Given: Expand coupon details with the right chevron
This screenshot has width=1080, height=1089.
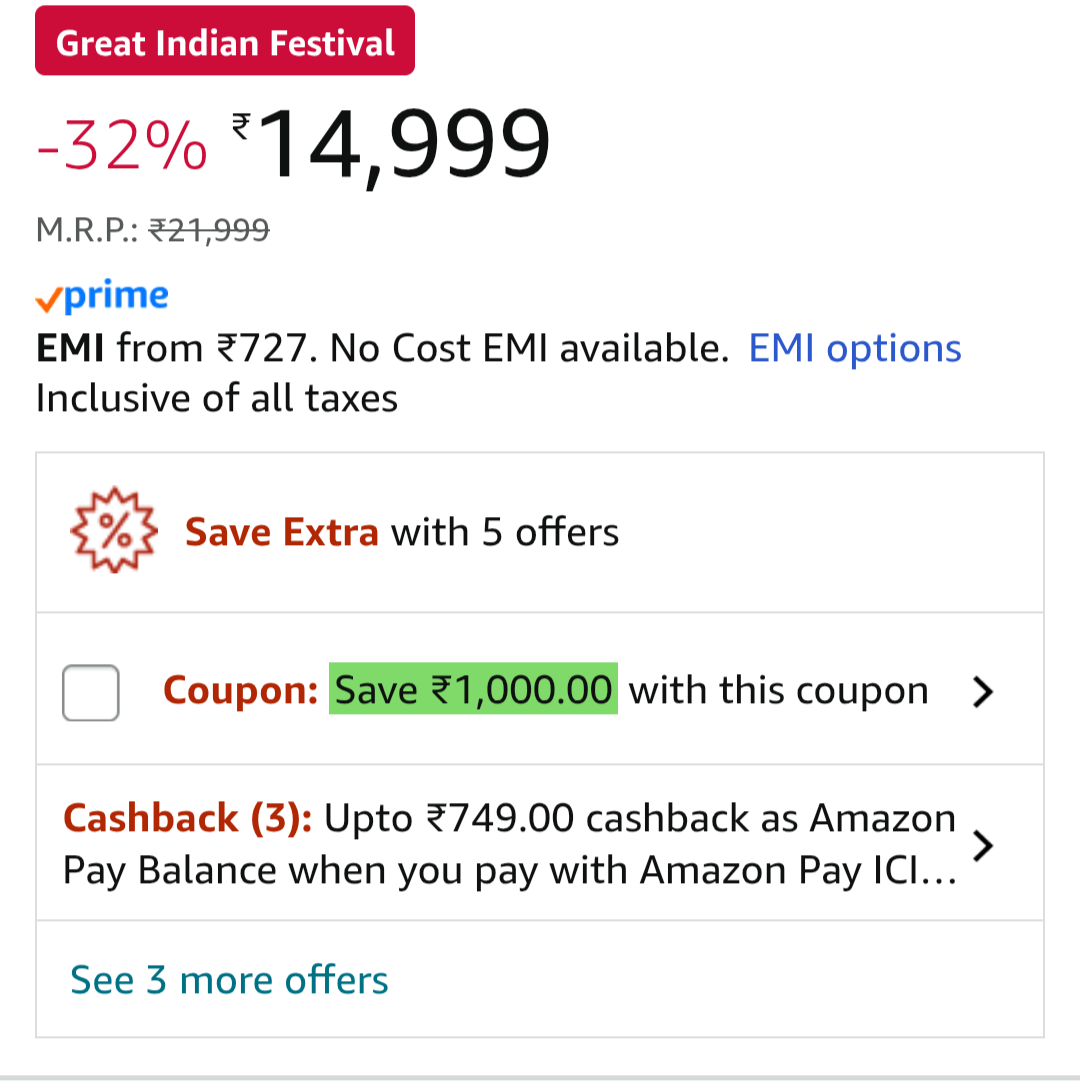Looking at the screenshot, I should tap(984, 691).
